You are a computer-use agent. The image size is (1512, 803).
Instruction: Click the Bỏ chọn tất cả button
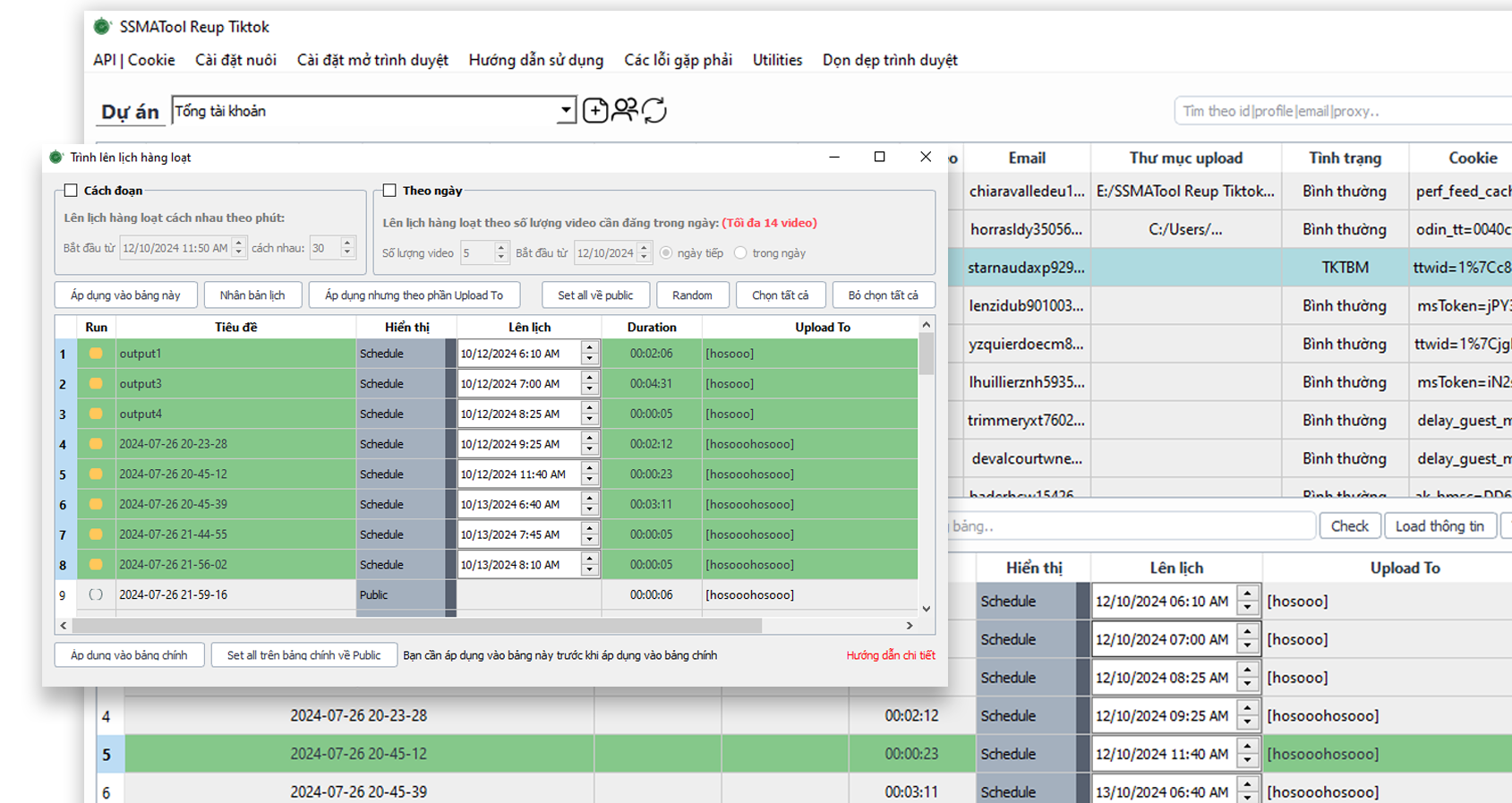pos(884,295)
